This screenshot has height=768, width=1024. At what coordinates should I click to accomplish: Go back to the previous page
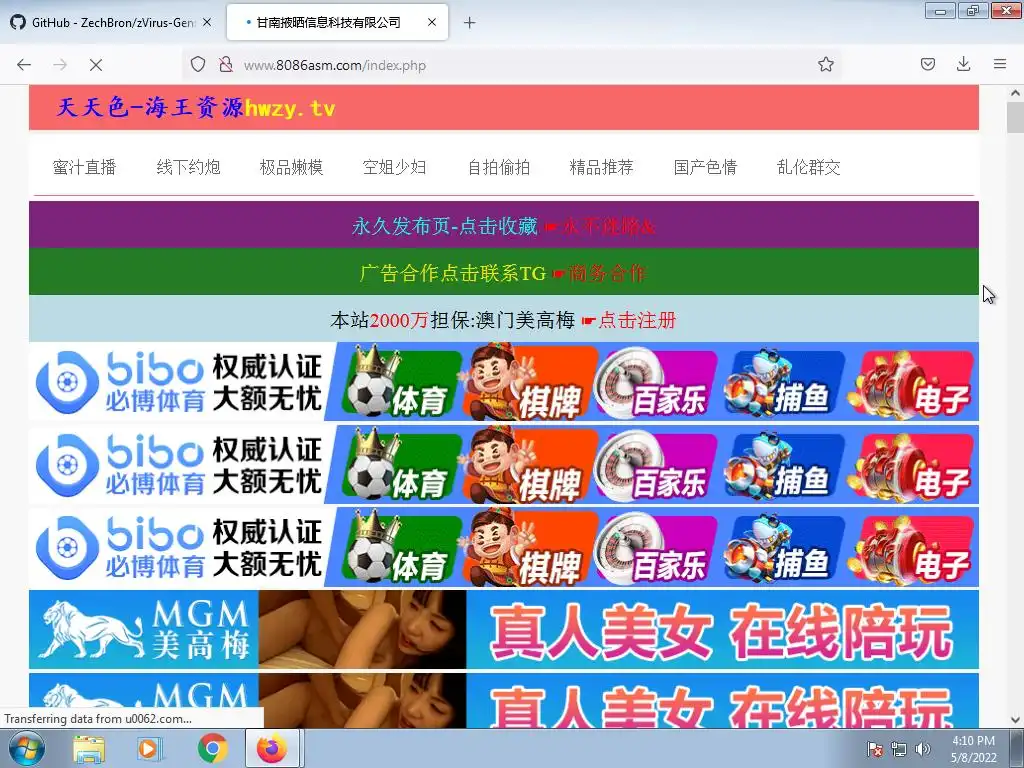pos(24,65)
